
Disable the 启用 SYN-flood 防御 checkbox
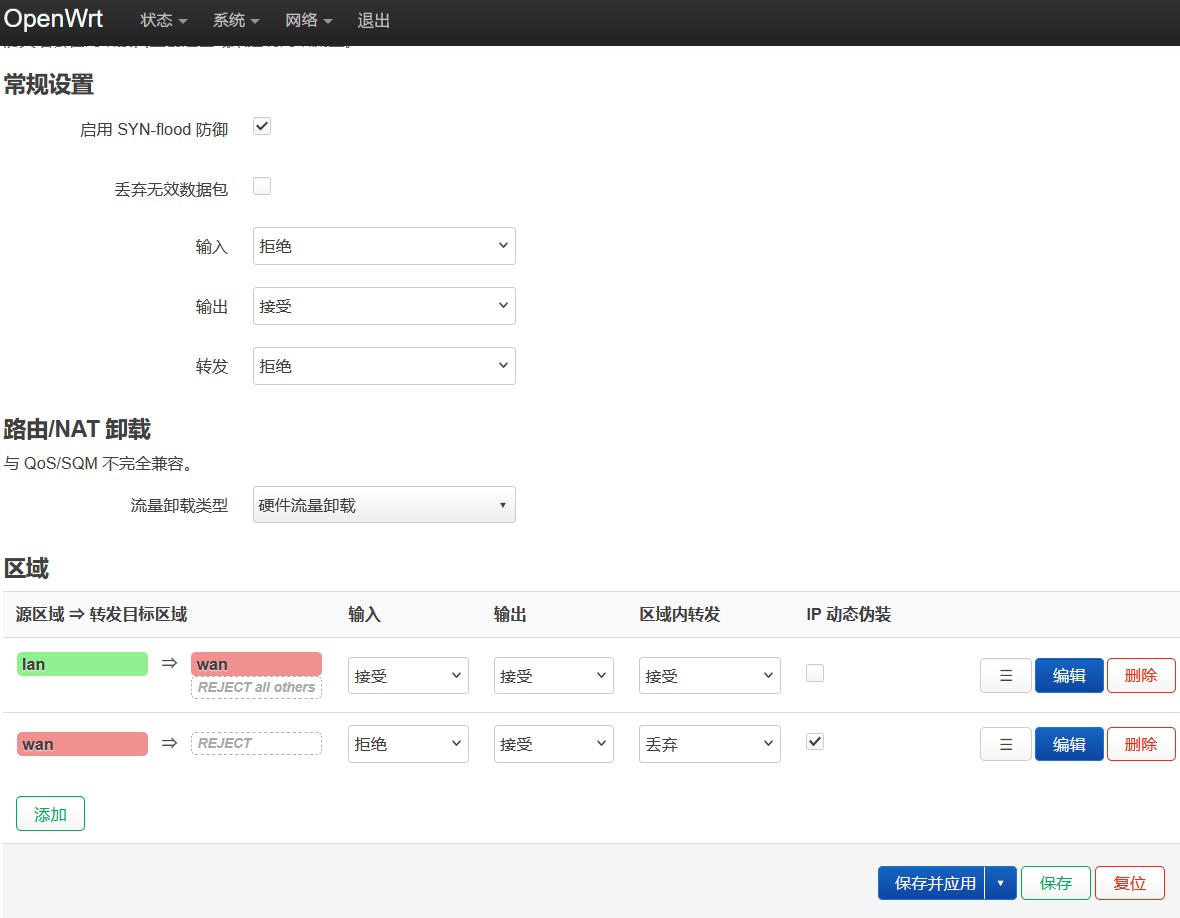[x=262, y=127]
